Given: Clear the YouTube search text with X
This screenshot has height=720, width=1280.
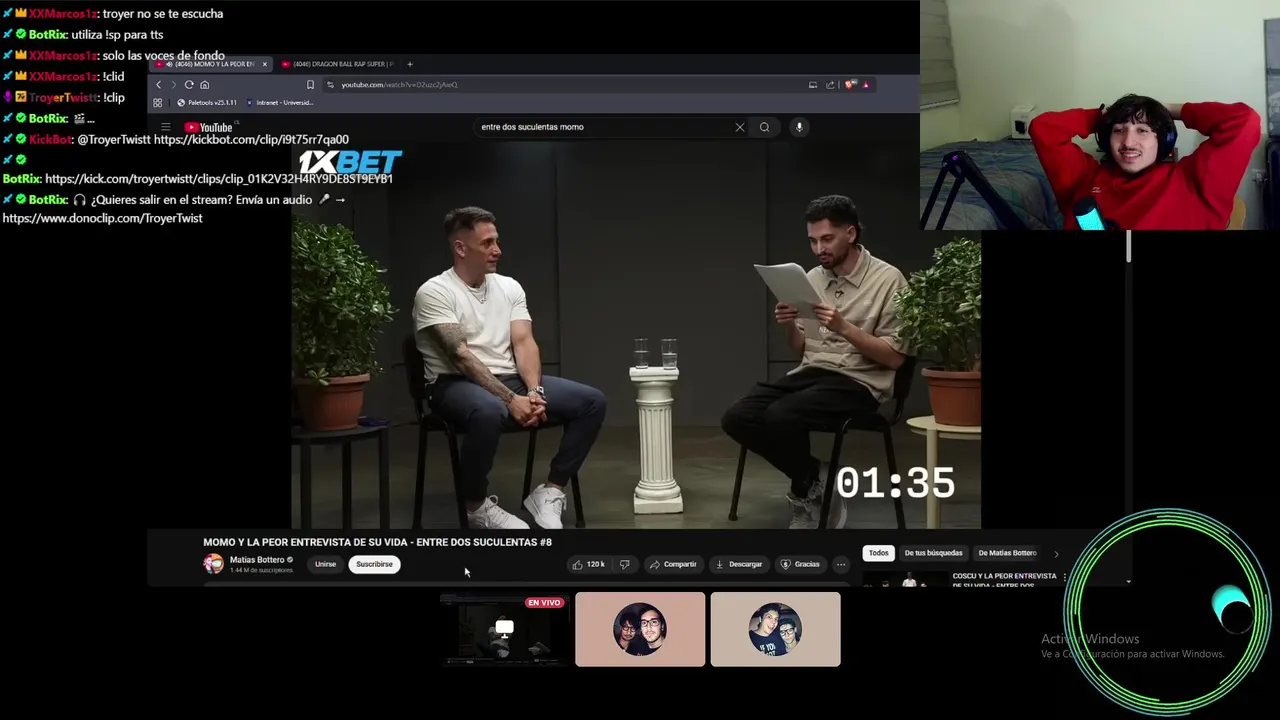Looking at the screenshot, I should click(x=740, y=127).
